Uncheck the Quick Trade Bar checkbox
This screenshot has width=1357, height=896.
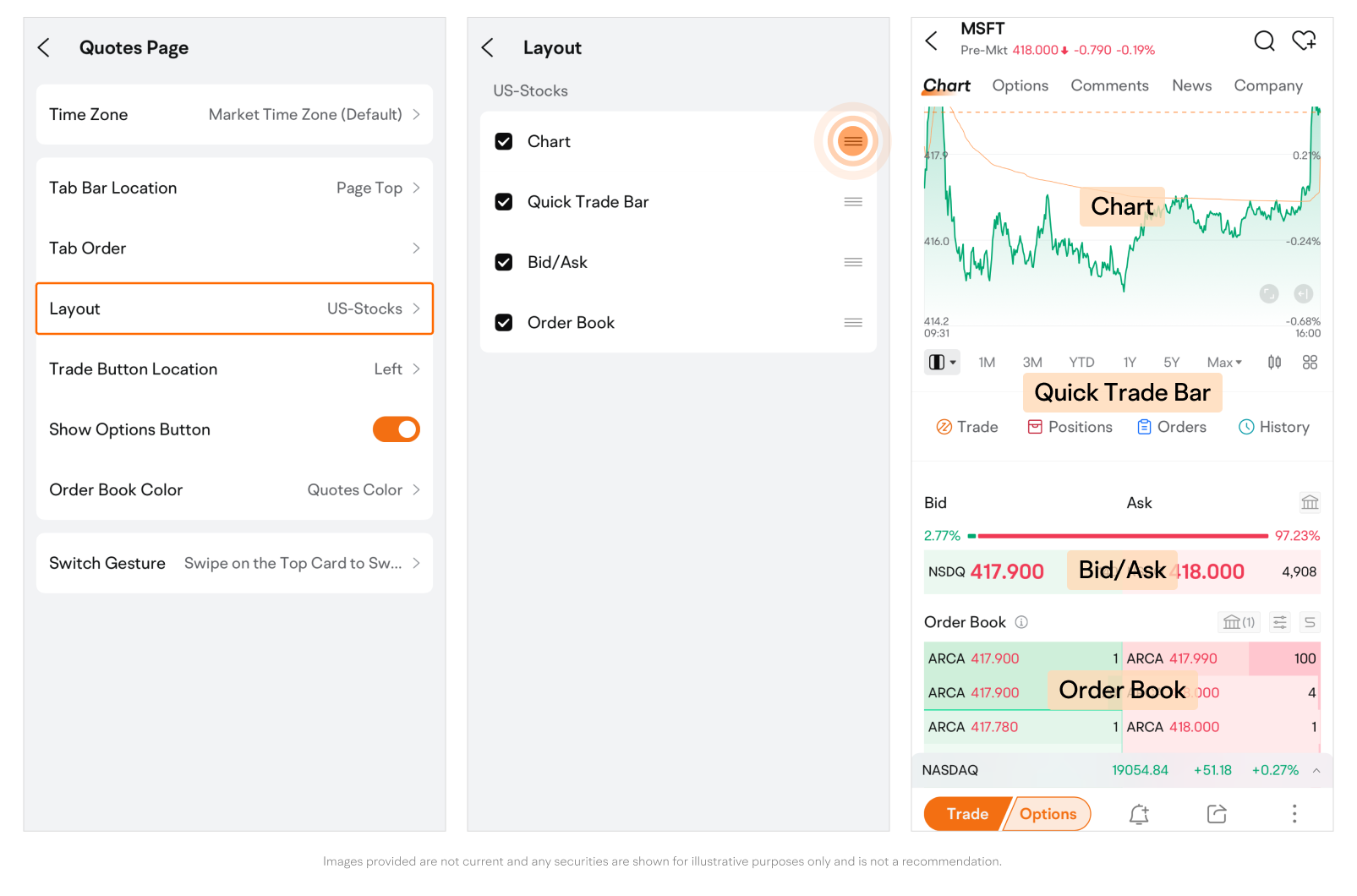(504, 202)
